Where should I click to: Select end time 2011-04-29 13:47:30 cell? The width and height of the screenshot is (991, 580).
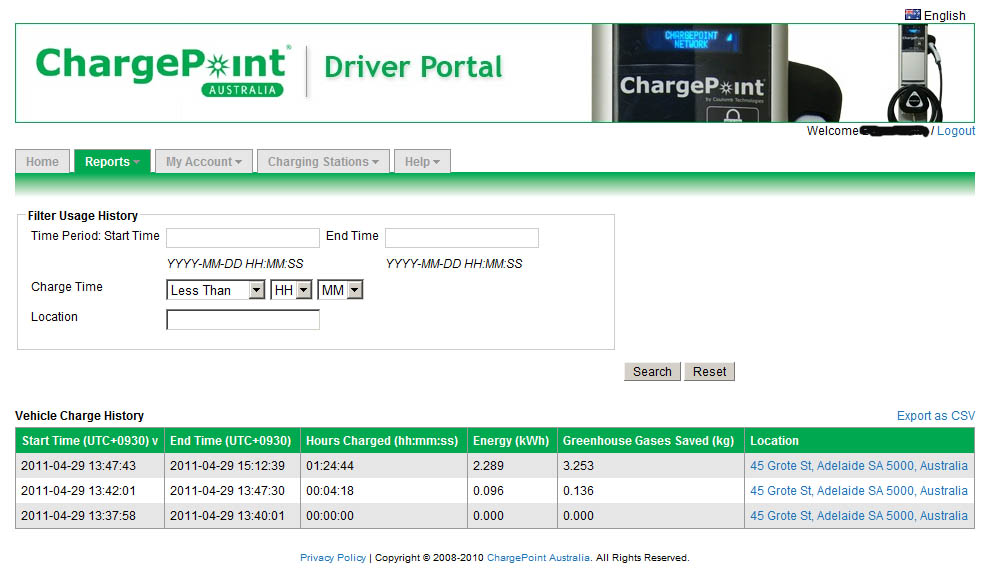pyautogui.click(x=233, y=491)
